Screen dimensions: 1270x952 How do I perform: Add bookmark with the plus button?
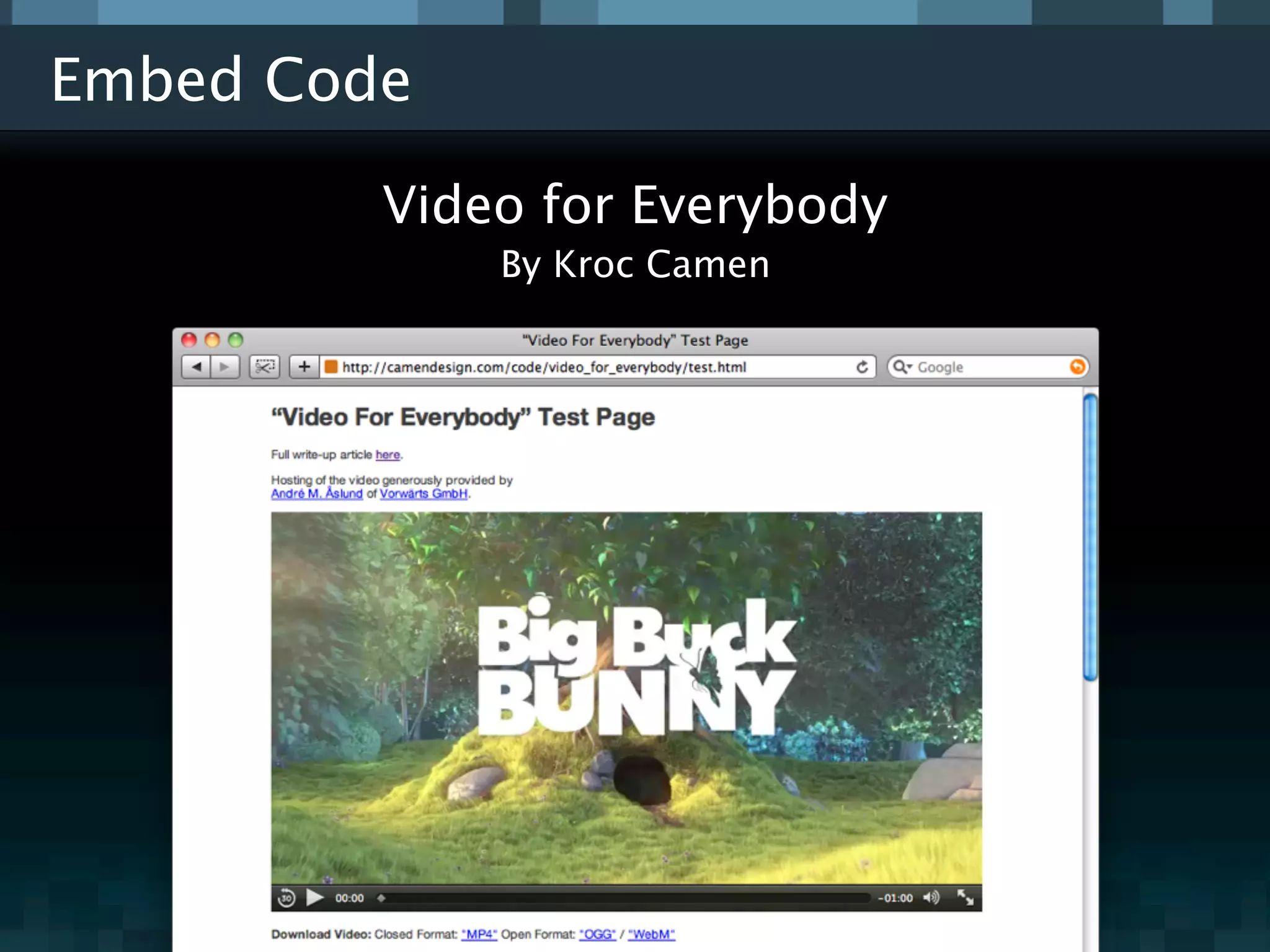pyautogui.click(x=304, y=367)
